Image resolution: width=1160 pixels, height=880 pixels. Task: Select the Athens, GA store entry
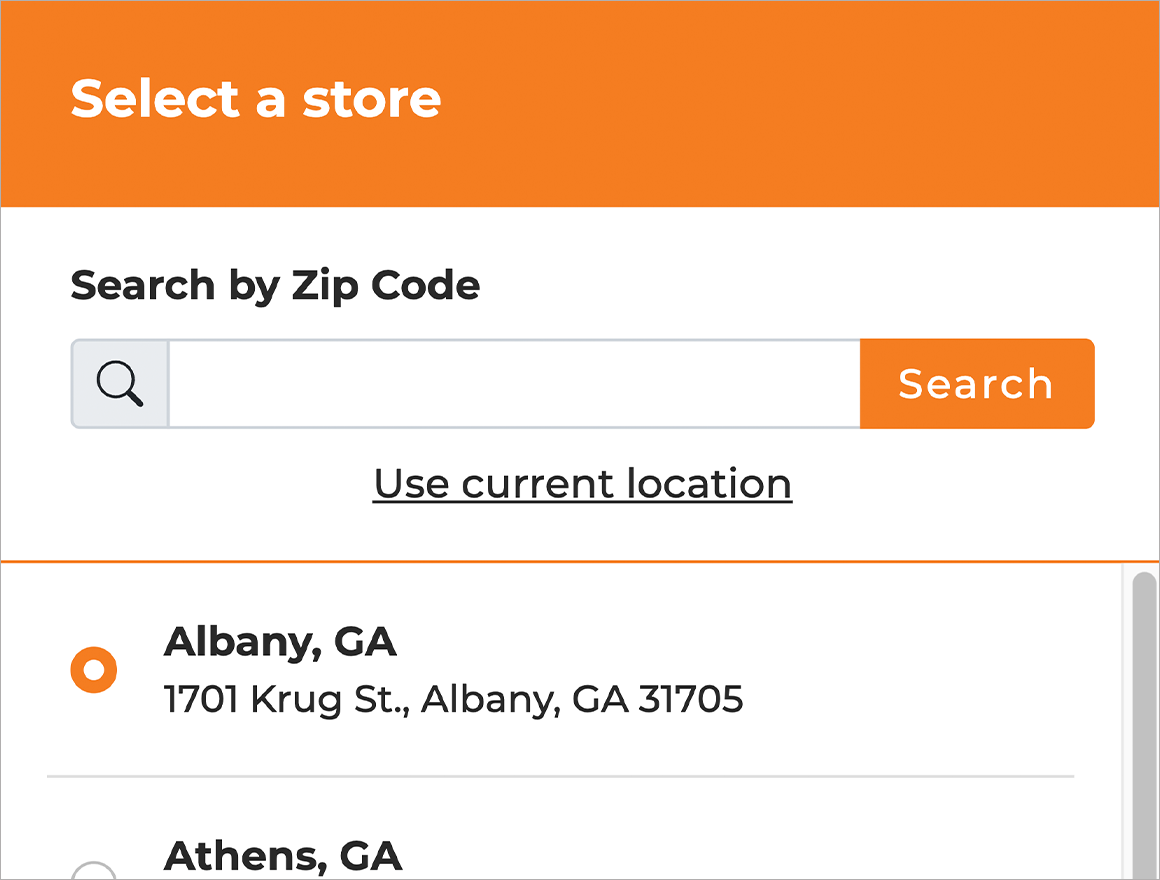tap(285, 856)
